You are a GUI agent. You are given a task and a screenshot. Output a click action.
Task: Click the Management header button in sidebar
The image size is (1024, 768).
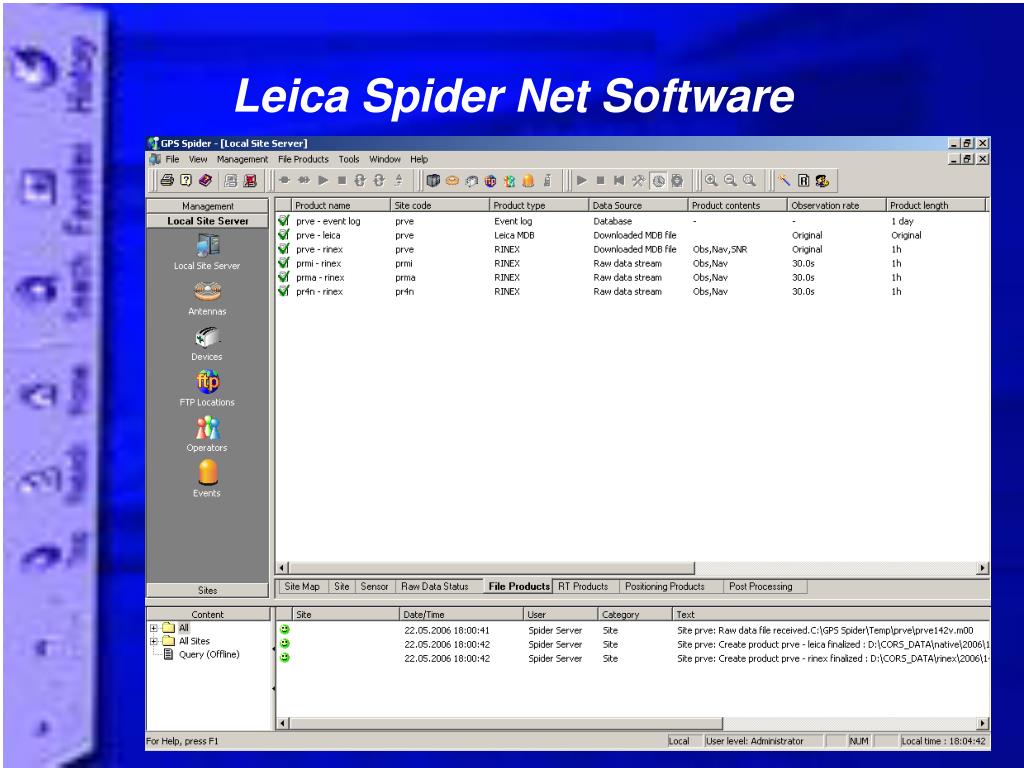208,206
